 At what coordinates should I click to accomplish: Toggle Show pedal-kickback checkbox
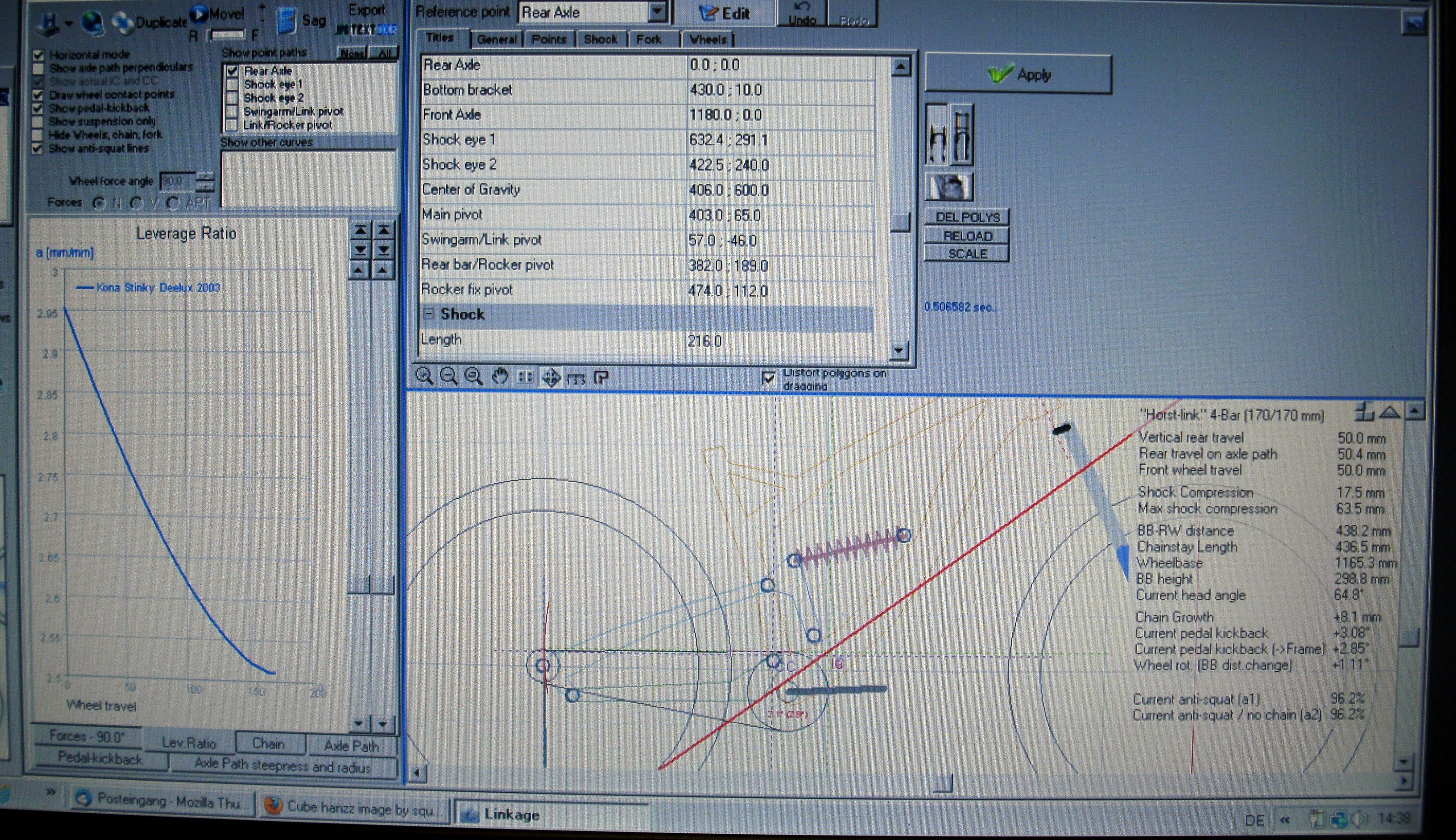pos(38,108)
